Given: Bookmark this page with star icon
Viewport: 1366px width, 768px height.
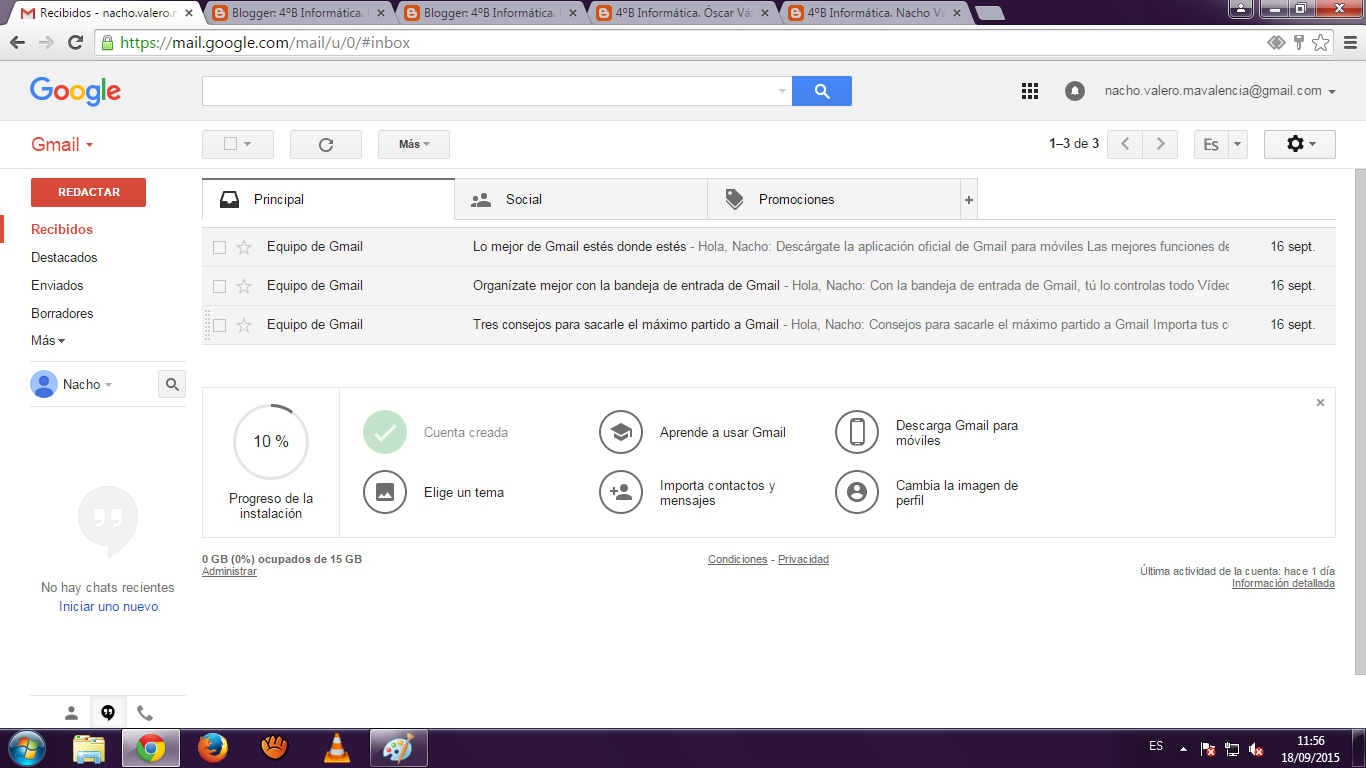Looking at the screenshot, I should click(1320, 43).
